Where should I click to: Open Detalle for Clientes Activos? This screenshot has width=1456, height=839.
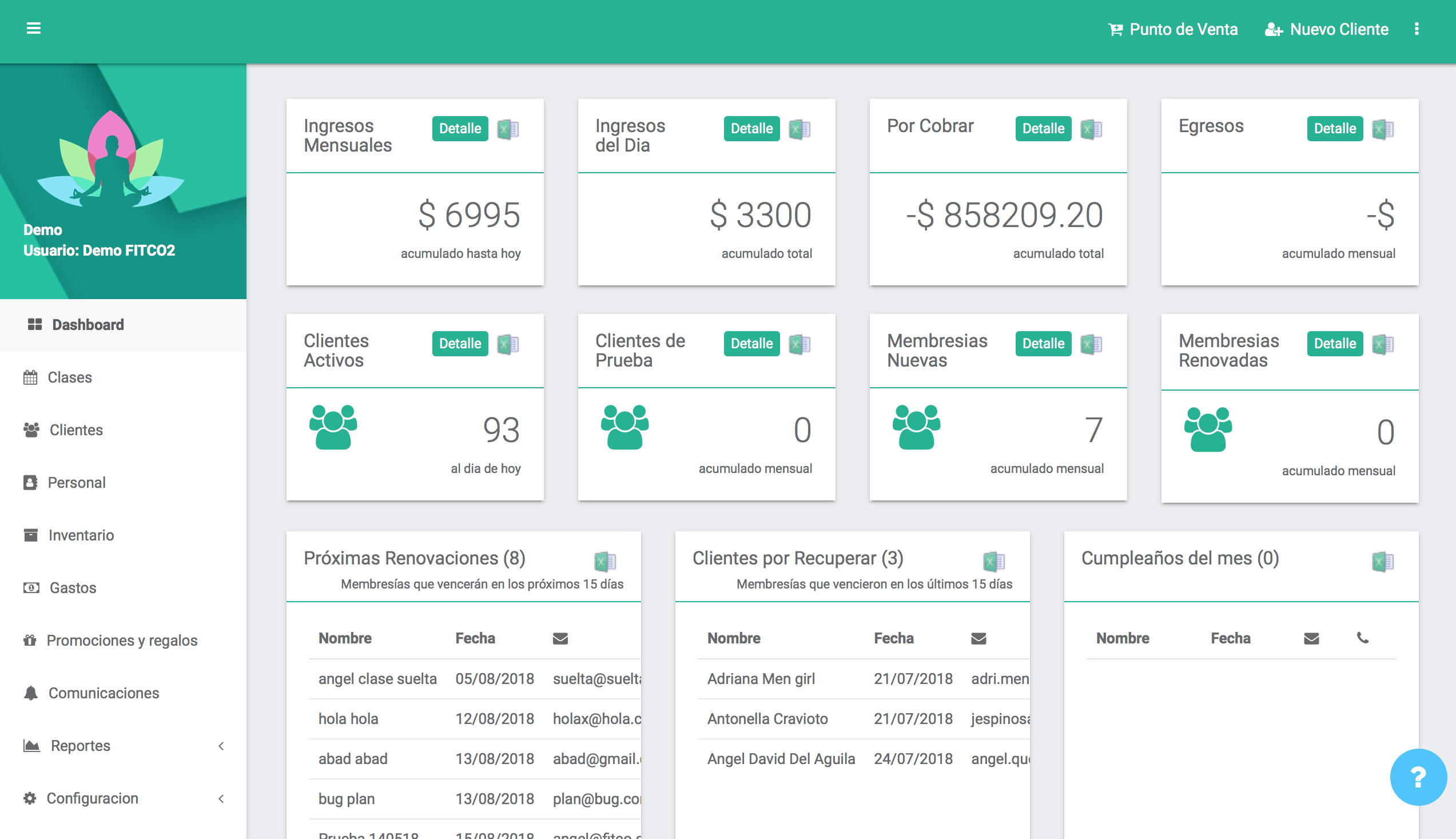(x=459, y=343)
